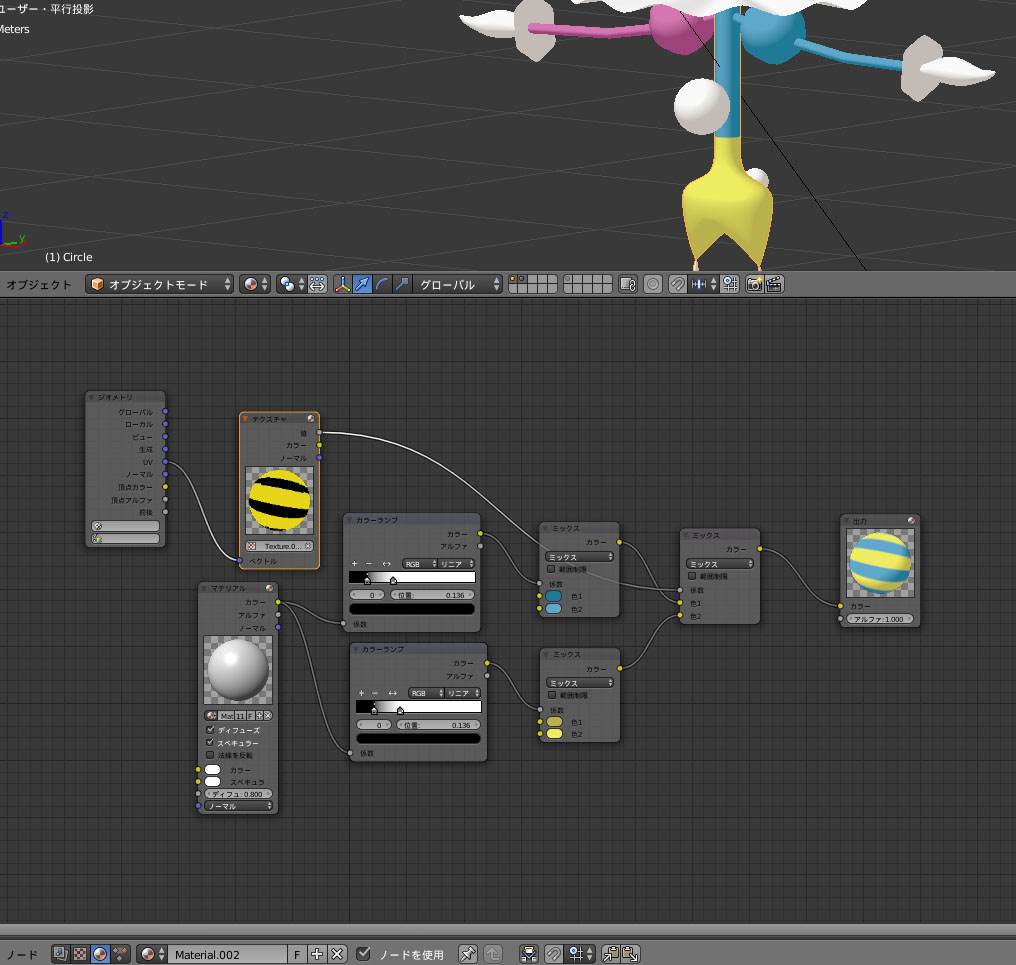This screenshot has height=965, width=1016.
Task: Open the material browse sphere dropdown
Action: 152,953
